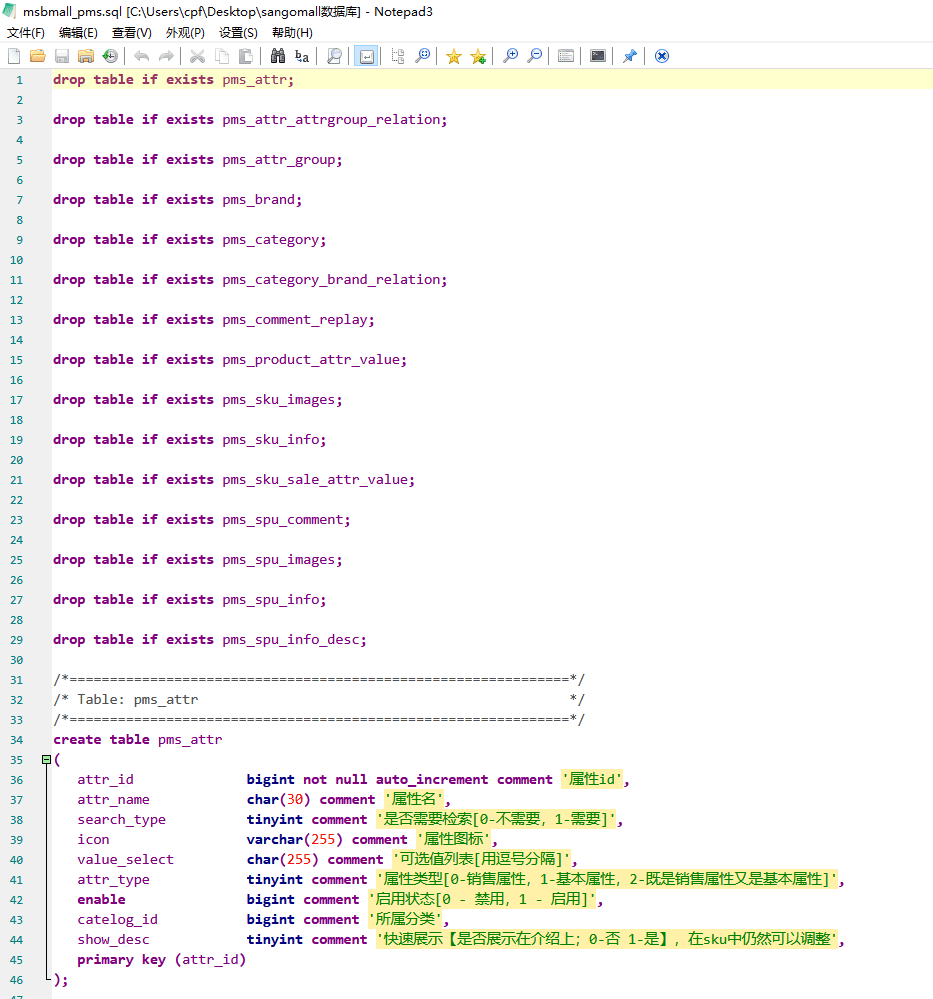Screen dimensions: 933x999
Task: Click the 'attr_name' column on line 37
Action: pos(113,800)
